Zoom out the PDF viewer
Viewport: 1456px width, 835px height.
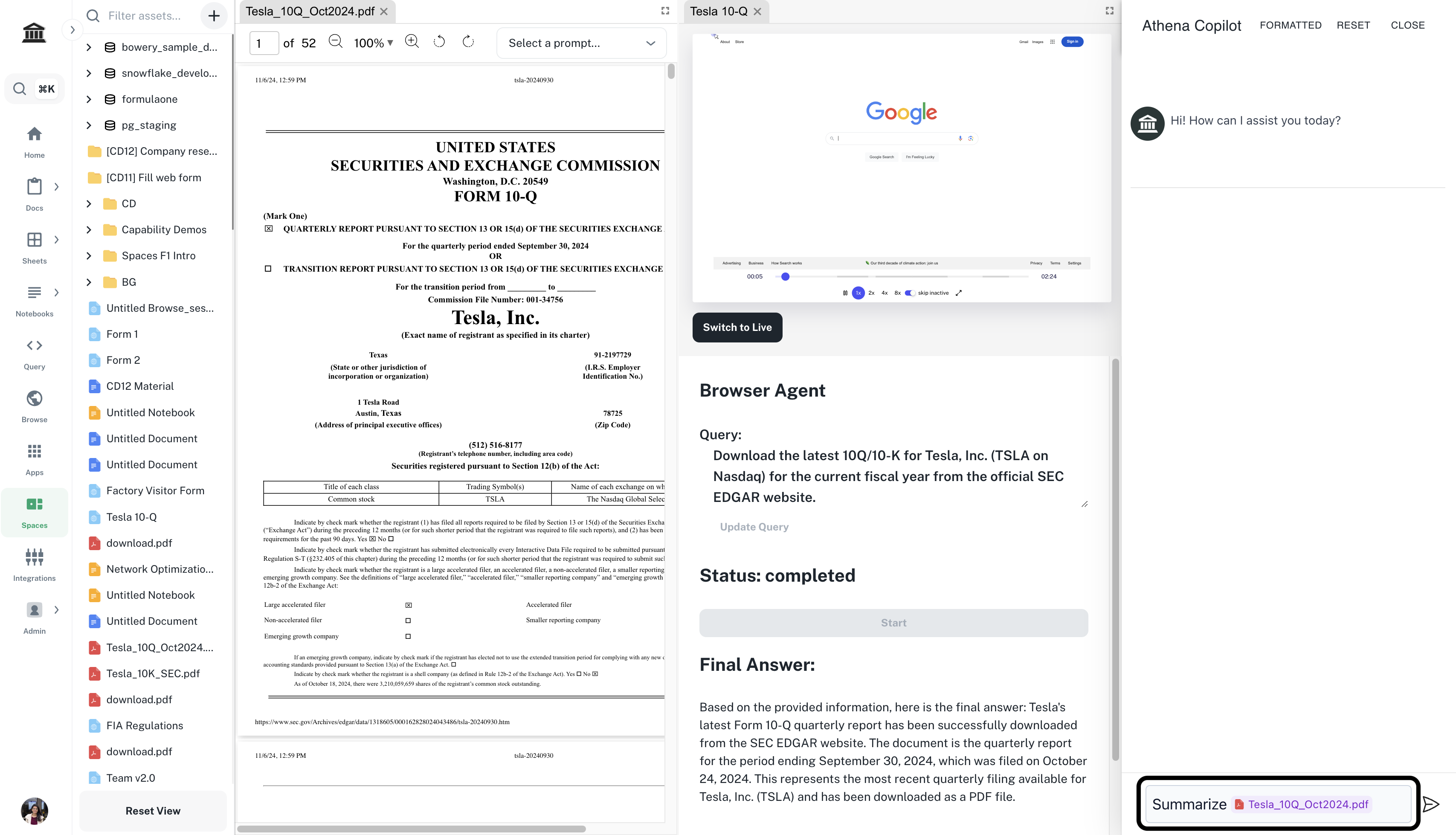(x=336, y=42)
